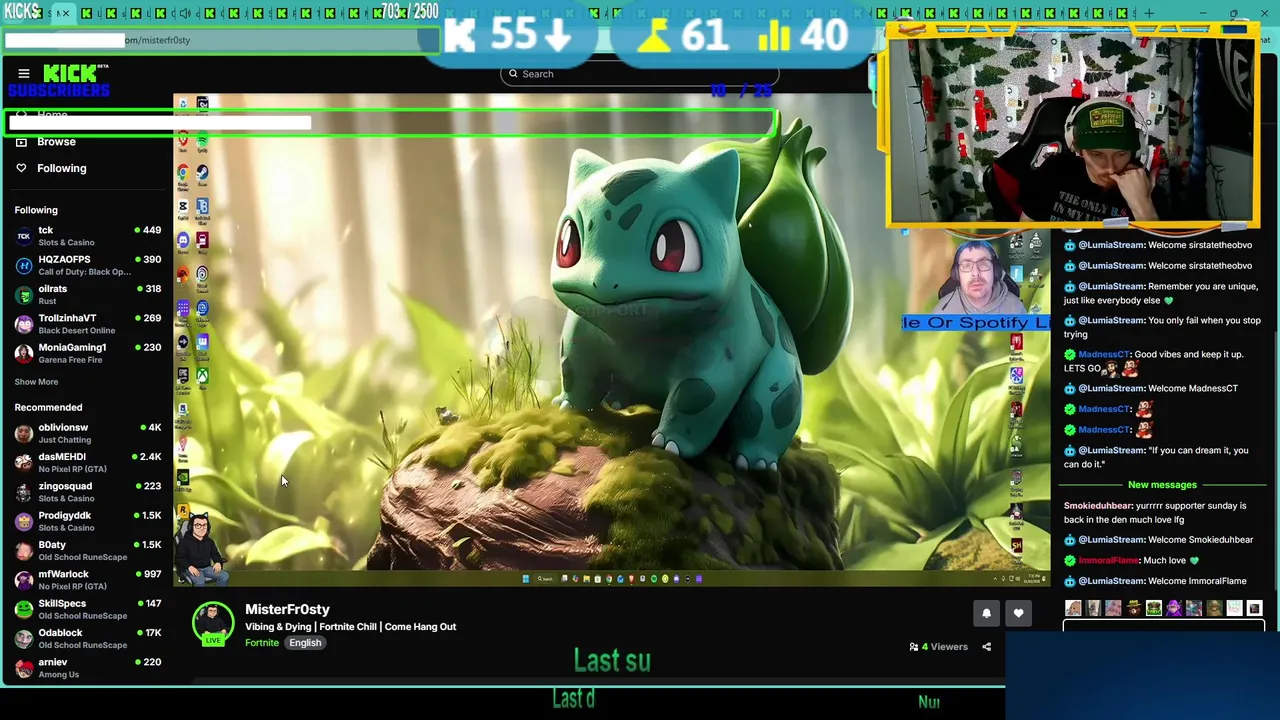Click tck channel avatar
Viewport: 1280px width, 720px height.
click(x=24, y=236)
